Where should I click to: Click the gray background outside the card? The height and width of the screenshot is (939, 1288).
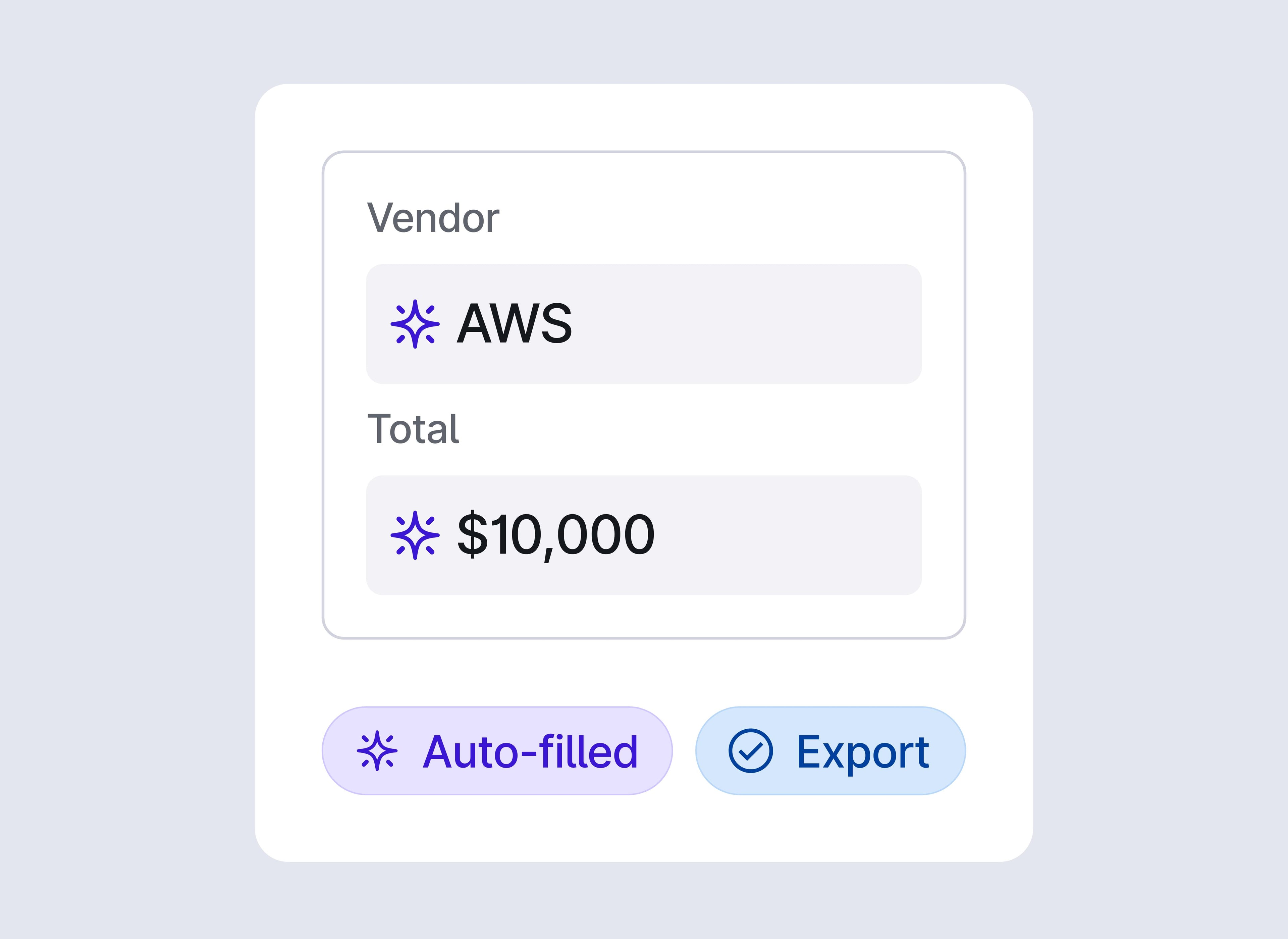114,455
